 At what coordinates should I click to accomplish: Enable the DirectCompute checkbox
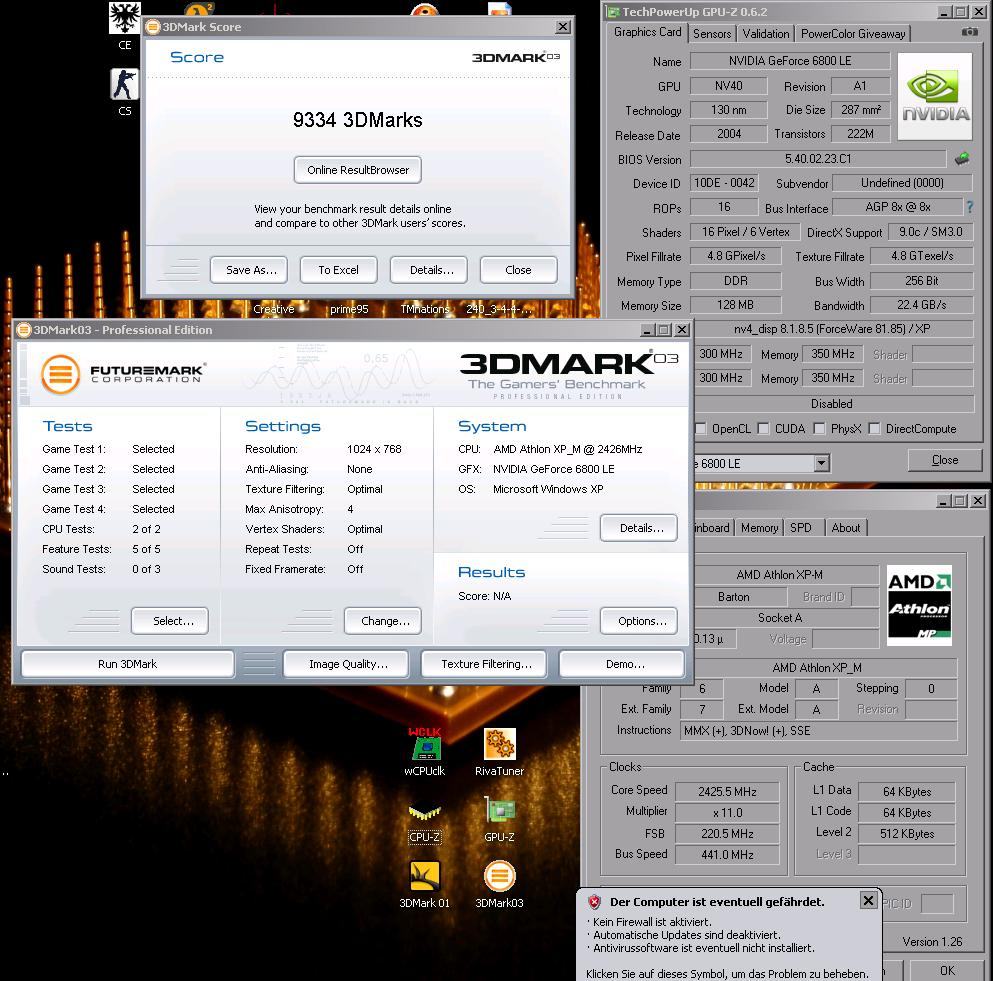[x=874, y=429]
